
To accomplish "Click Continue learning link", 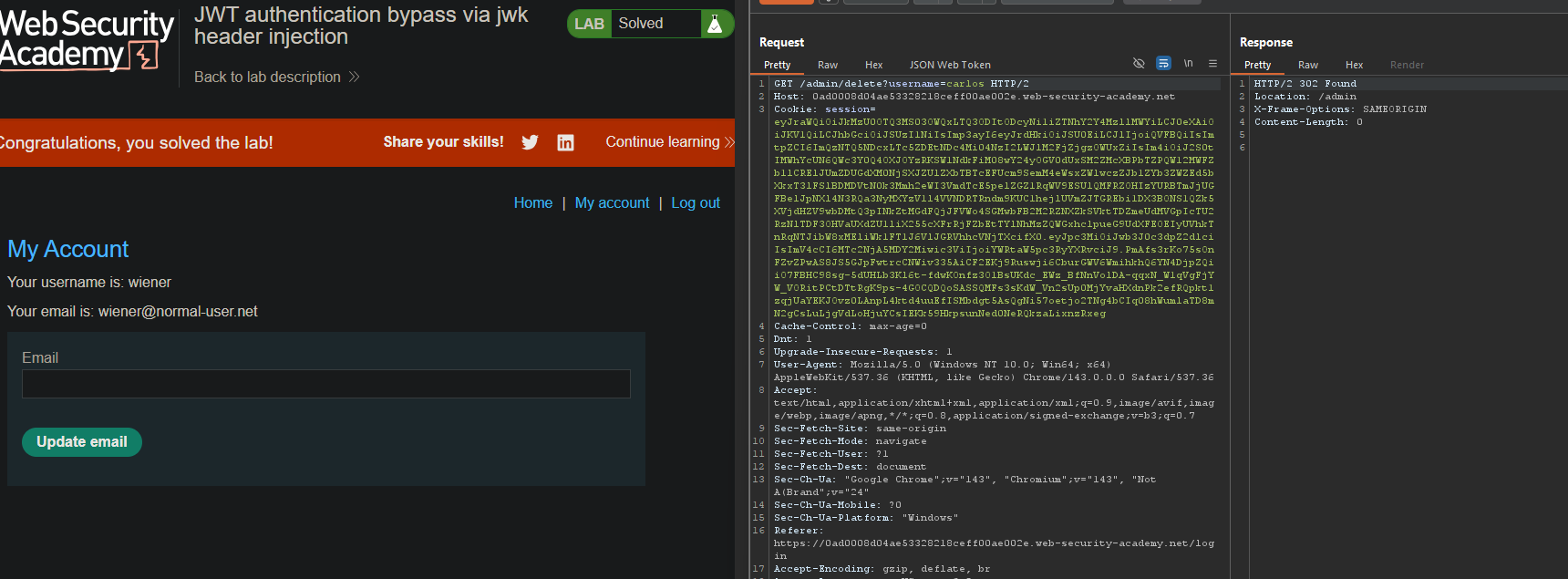I will tap(670, 142).
